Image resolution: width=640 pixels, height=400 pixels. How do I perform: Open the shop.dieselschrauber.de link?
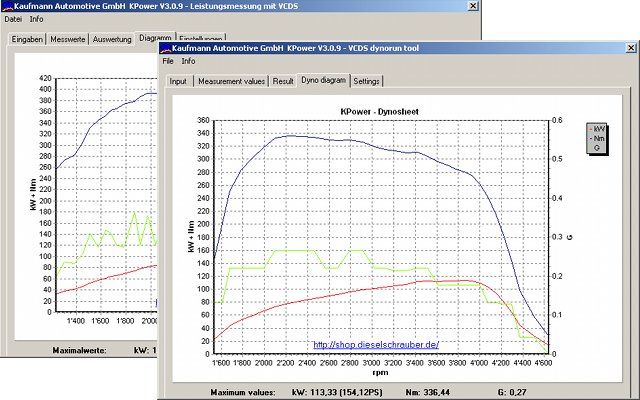376,345
